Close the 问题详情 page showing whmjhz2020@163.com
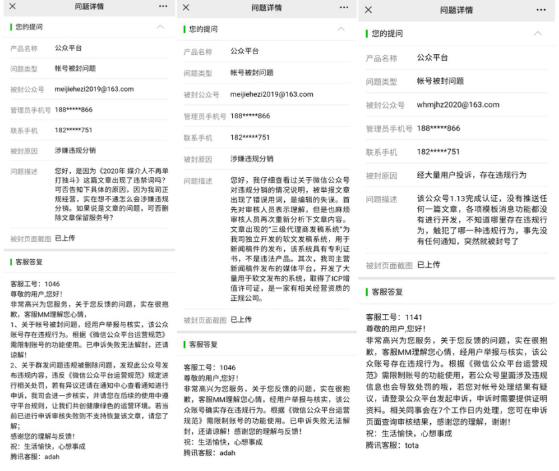The height and width of the screenshot is (471, 559). coord(369,10)
